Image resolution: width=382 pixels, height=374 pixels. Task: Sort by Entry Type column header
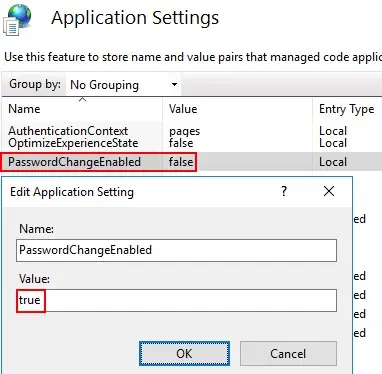(347, 109)
